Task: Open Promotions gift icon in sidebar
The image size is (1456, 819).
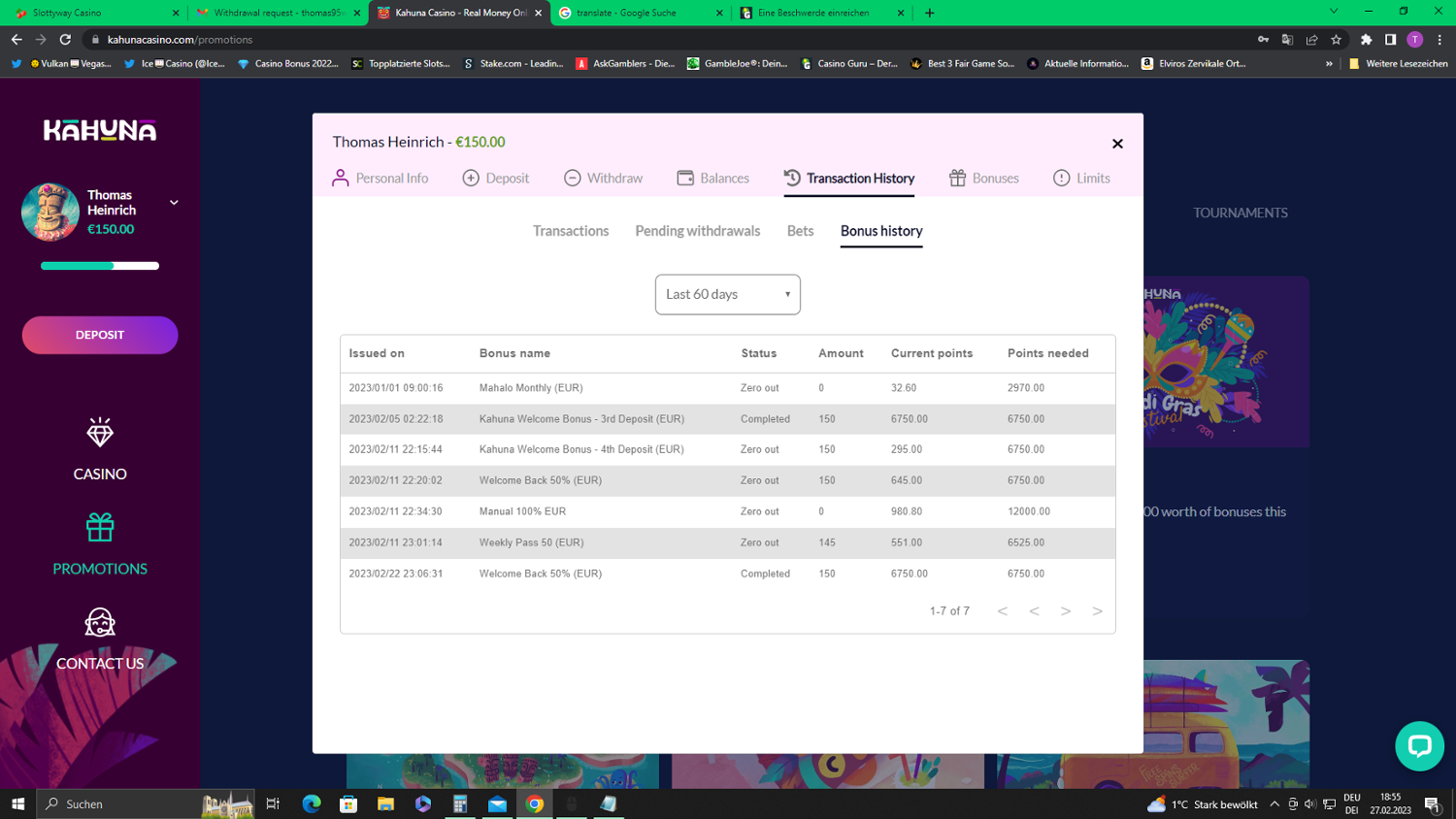Action: [100, 528]
